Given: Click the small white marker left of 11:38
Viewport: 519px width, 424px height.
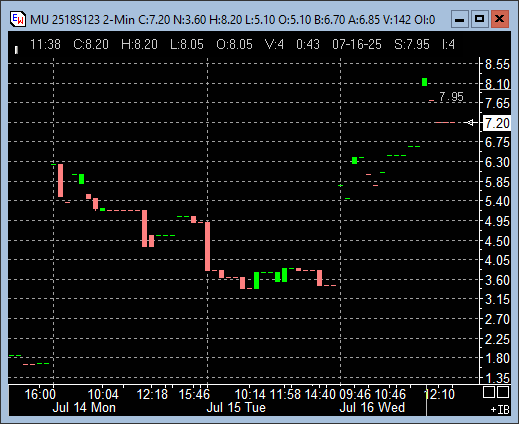Looking at the screenshot, I should pos(16,50).
